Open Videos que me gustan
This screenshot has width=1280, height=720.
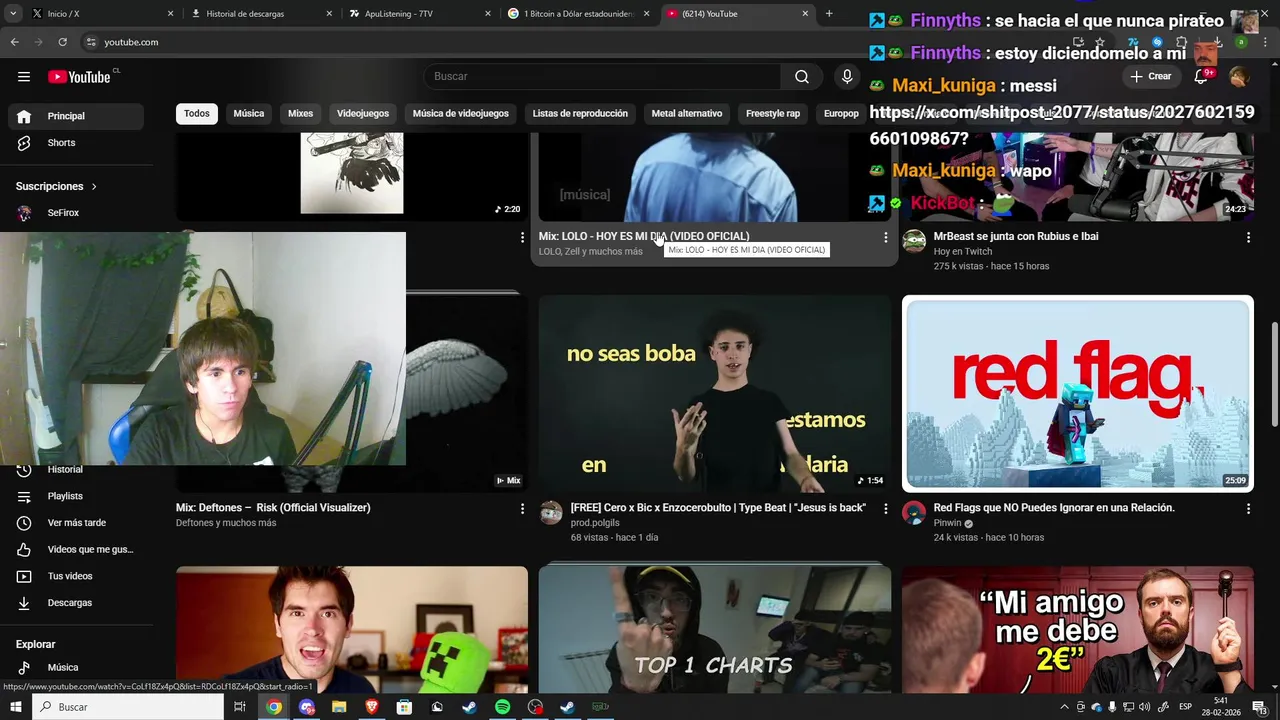point(76,549)
